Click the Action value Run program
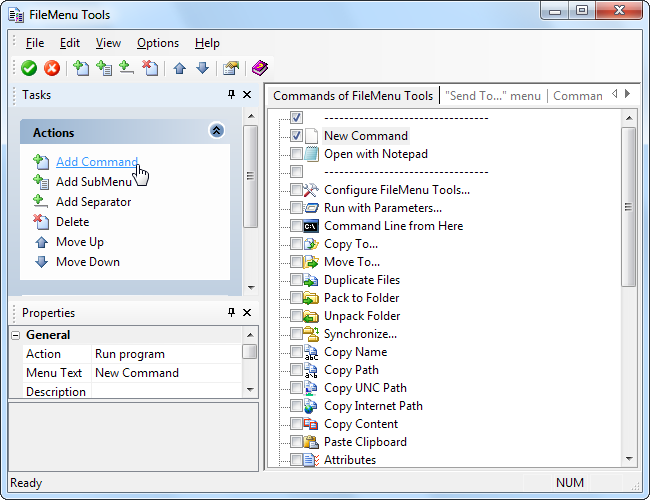 167,354
